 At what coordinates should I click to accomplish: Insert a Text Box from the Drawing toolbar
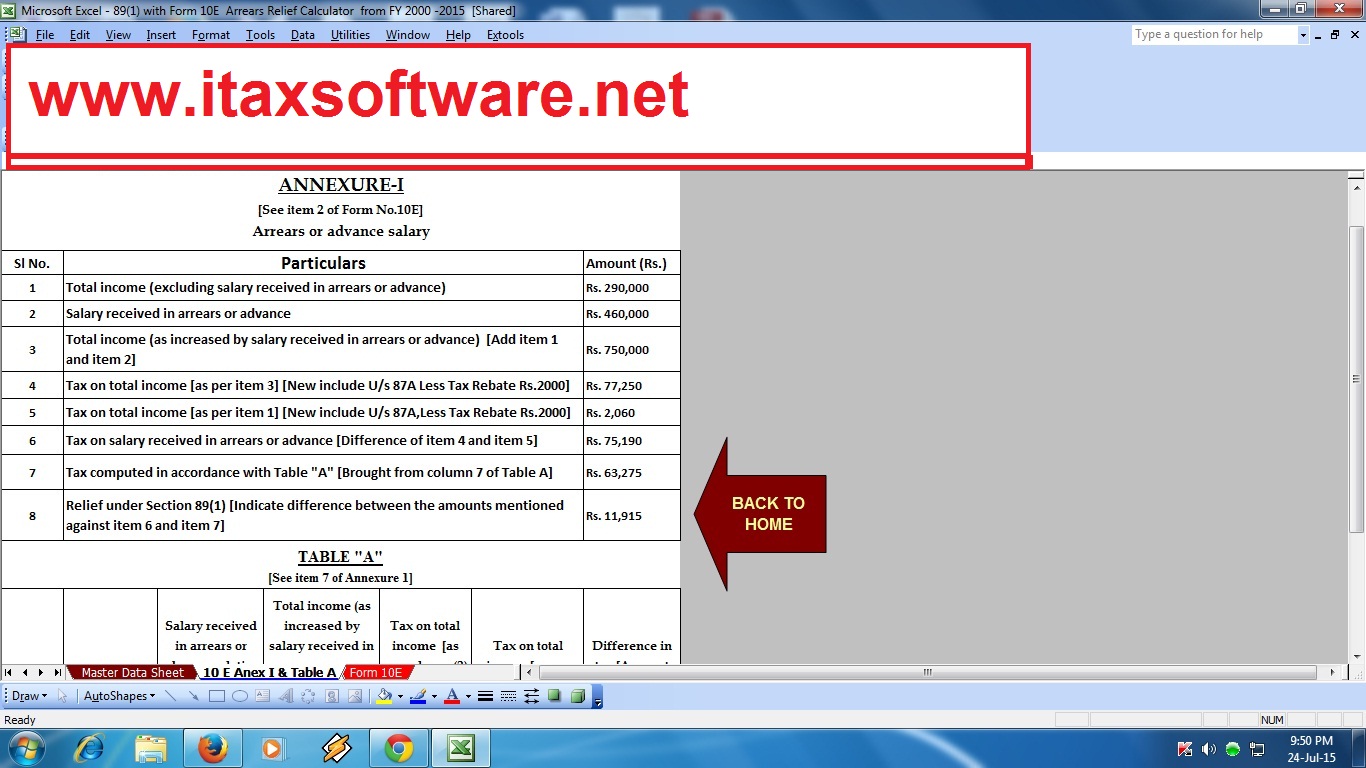coord(262,695)
